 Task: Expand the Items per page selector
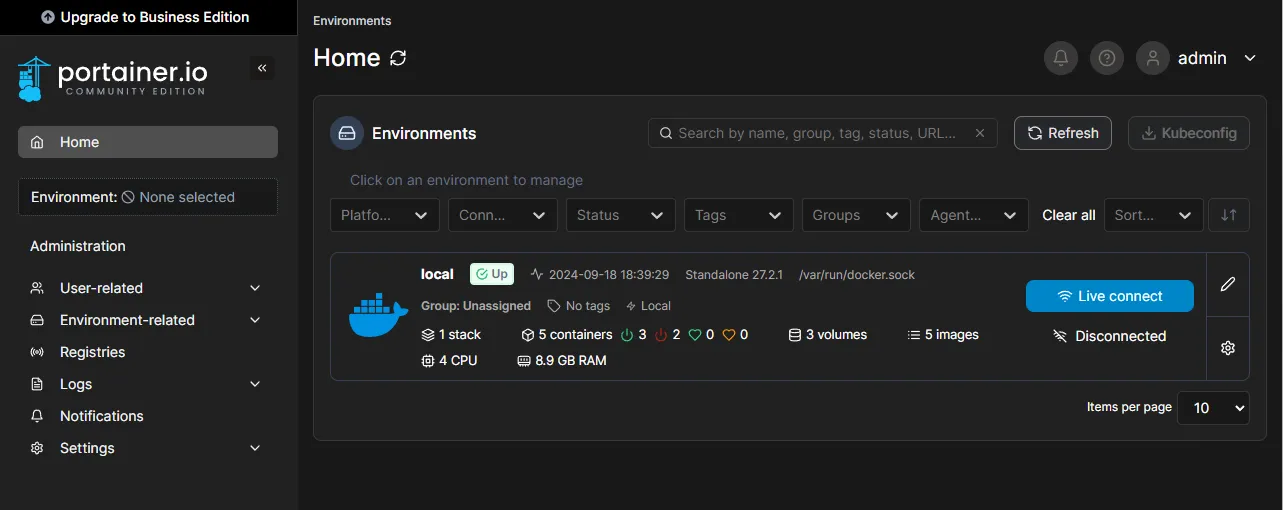[1213, 408]
